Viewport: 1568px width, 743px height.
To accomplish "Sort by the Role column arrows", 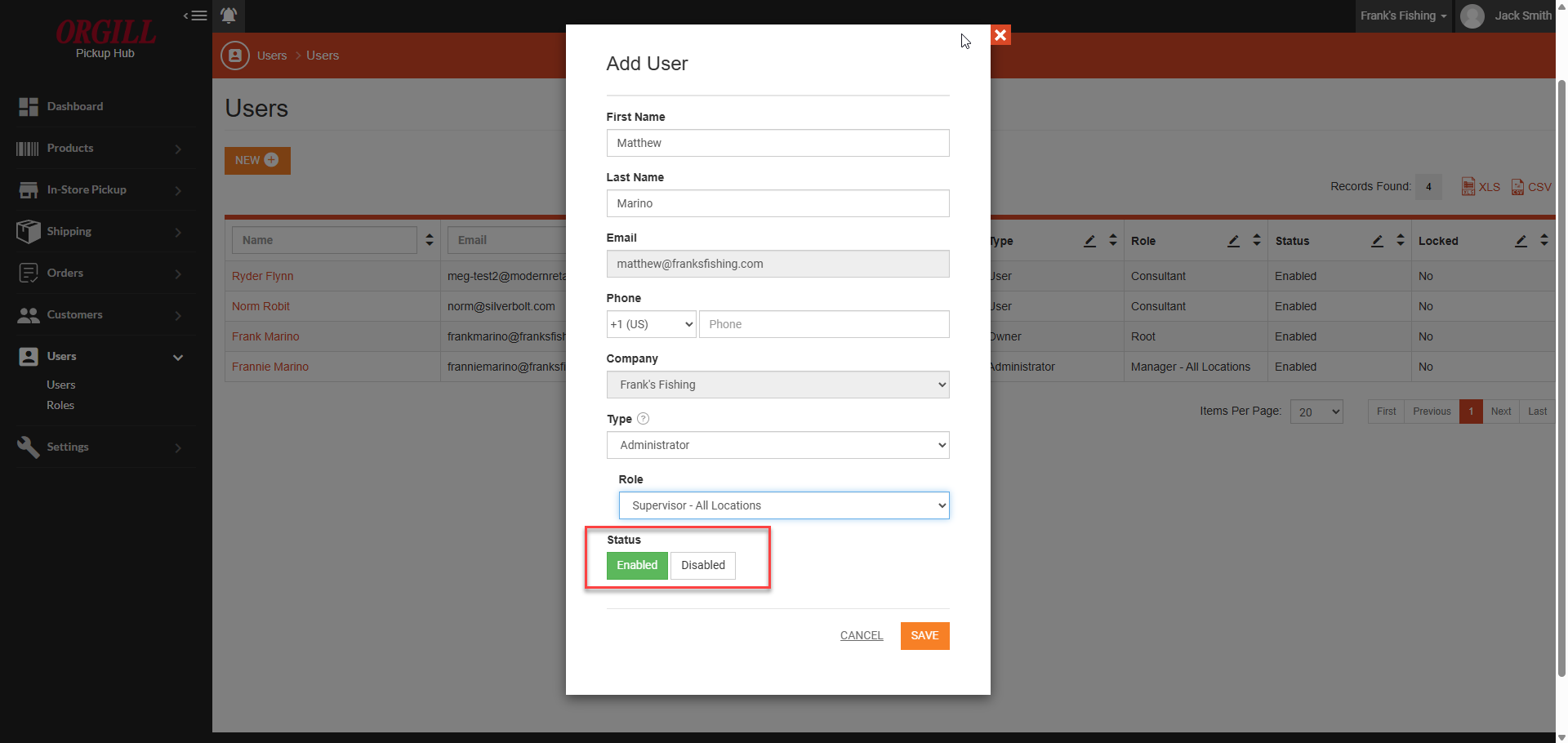I will point(1257,241).
